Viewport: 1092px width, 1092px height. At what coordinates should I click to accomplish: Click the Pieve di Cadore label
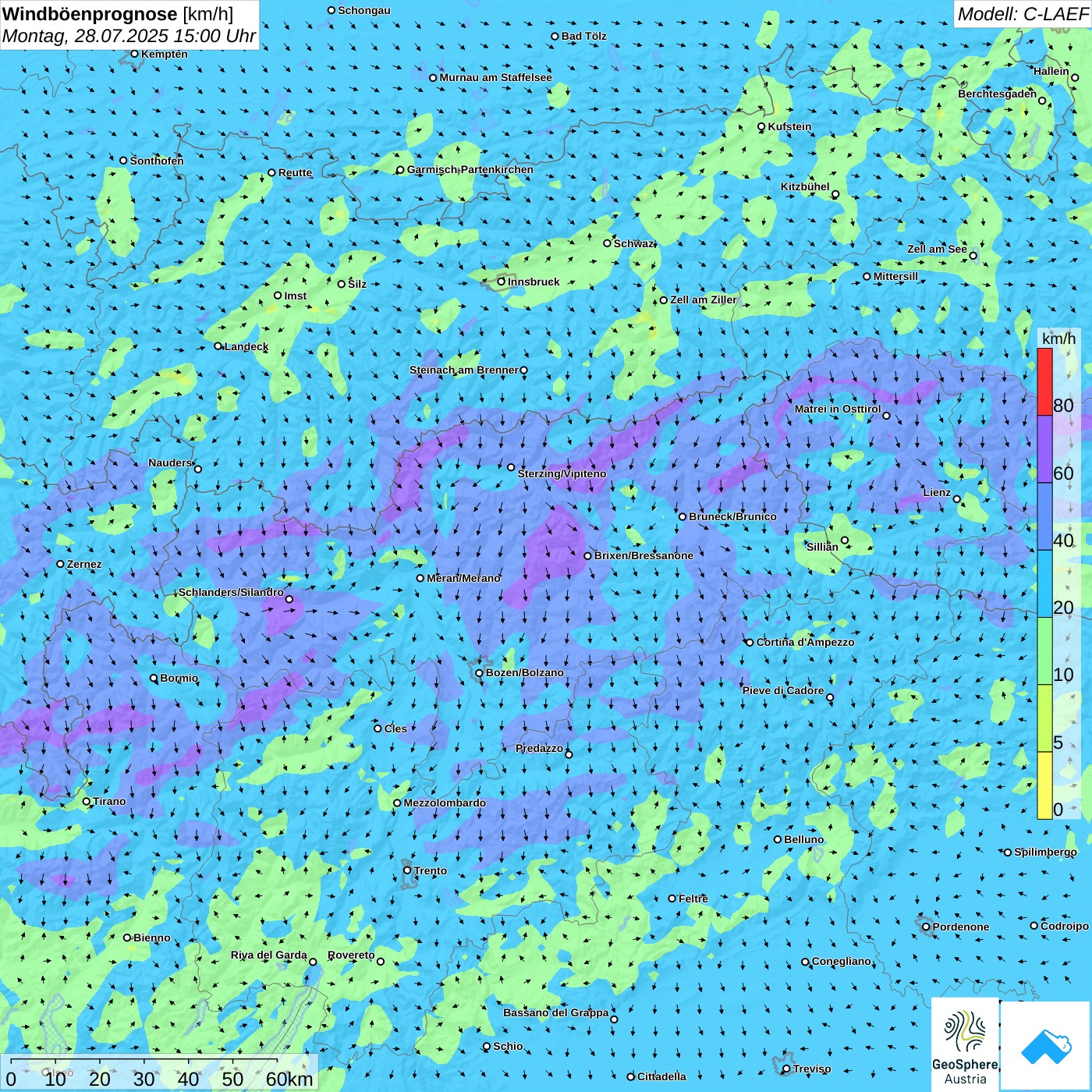click(x=783, y=690)
